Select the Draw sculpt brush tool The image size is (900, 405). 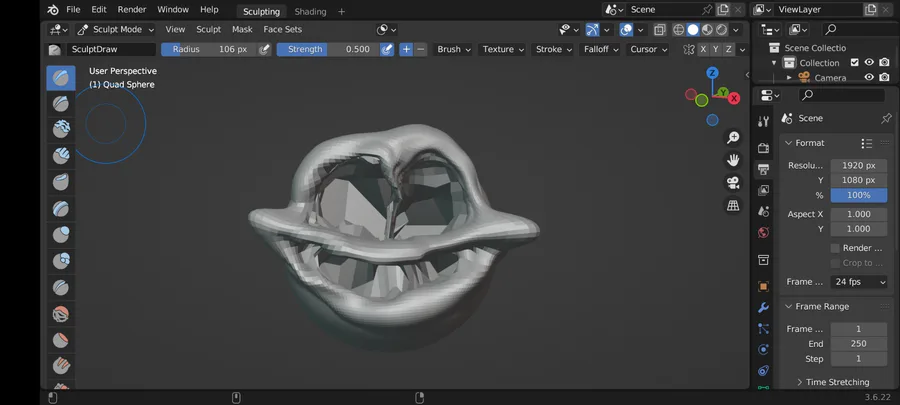click(61, 78)
